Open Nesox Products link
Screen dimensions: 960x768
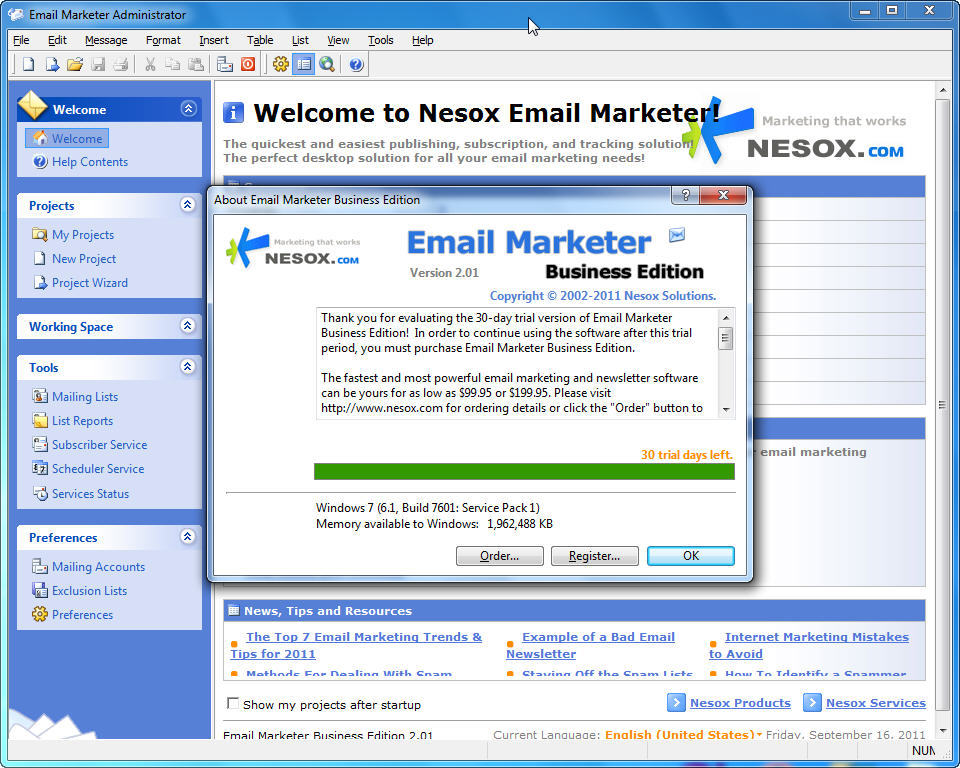click(x=740, y=702)
